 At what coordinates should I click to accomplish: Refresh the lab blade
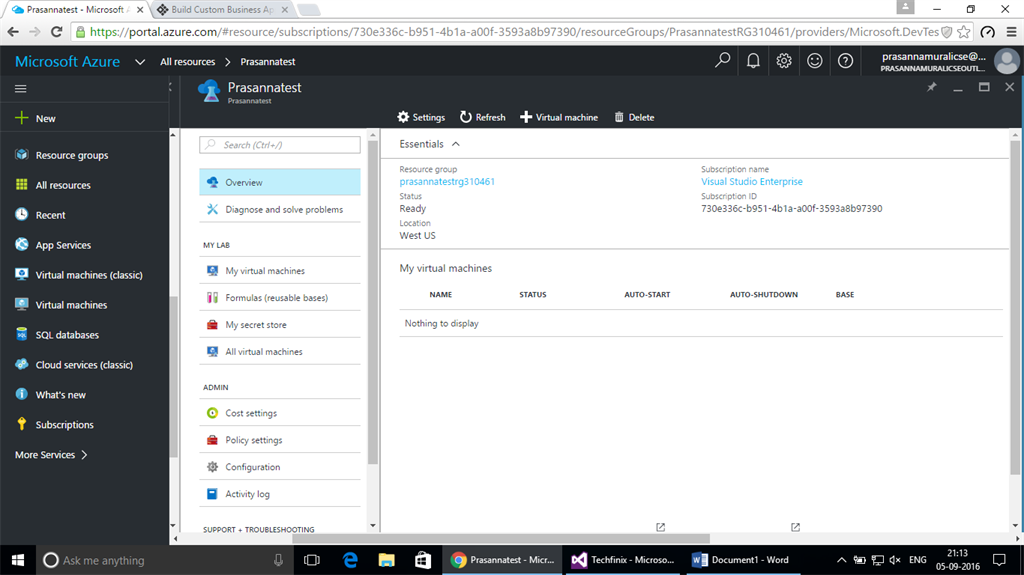click(x=483, y=117)
